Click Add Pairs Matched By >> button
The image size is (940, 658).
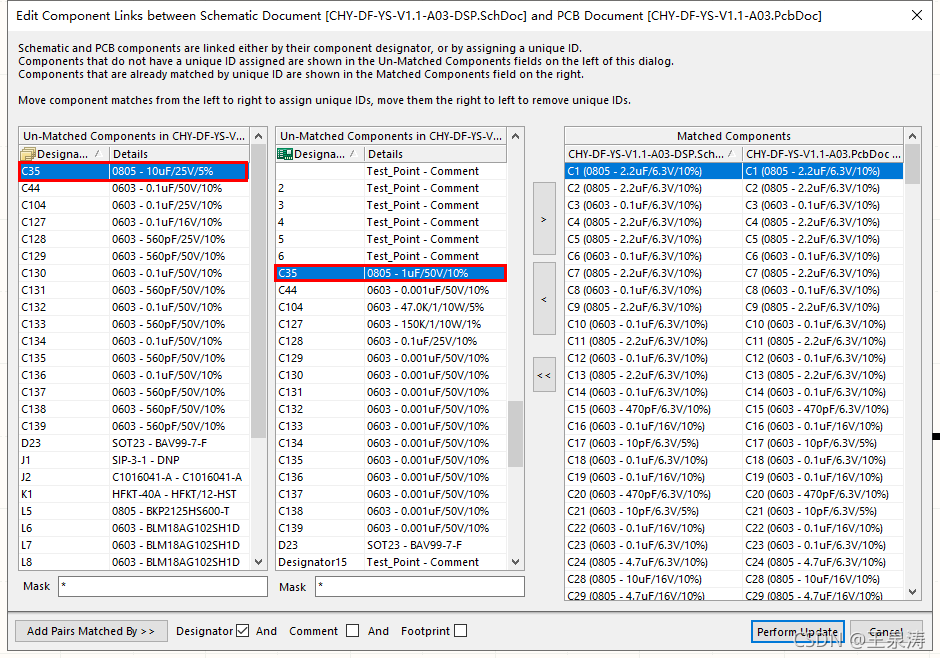91,631
